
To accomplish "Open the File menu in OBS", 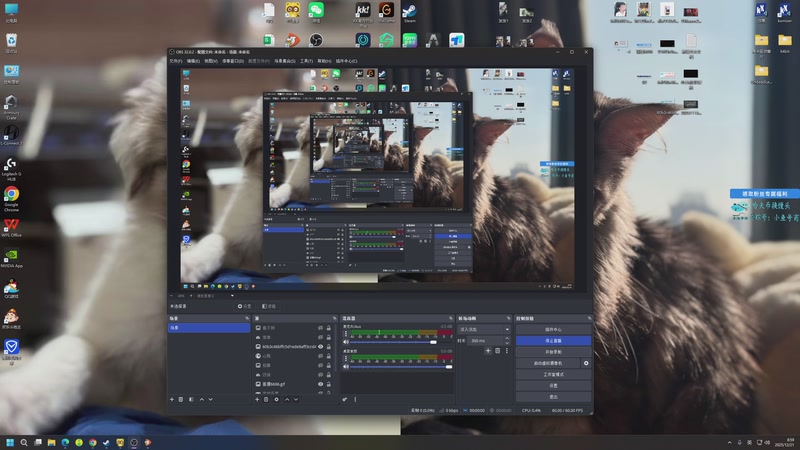I will 176,61.
